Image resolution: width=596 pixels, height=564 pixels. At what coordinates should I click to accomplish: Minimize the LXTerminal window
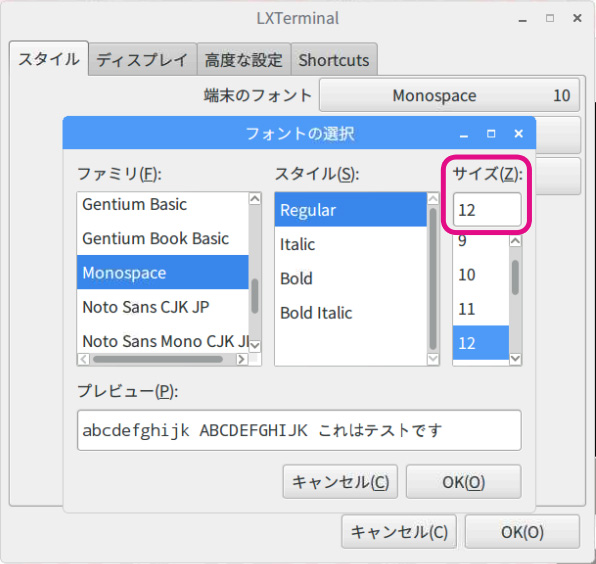523,19
